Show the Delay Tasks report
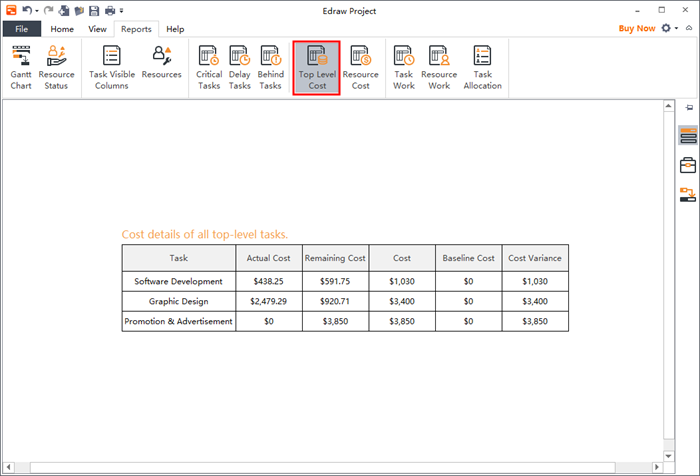The image size is (700, 476). [240, 67]
